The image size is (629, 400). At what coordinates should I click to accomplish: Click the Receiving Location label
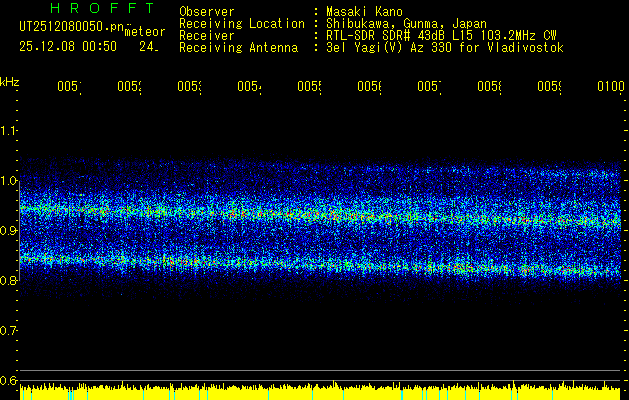(x=242, y=24)
